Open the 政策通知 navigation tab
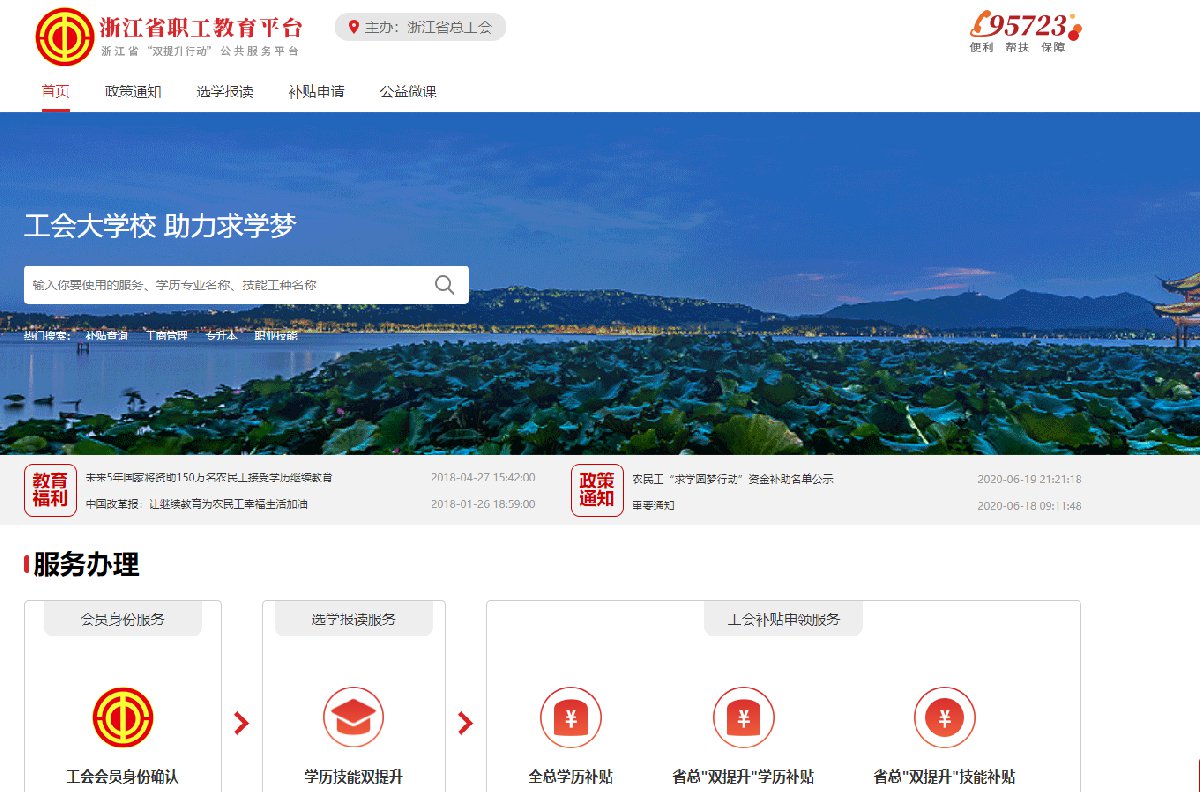Viewport: 1200px width, 792px height. coord(133,92)
